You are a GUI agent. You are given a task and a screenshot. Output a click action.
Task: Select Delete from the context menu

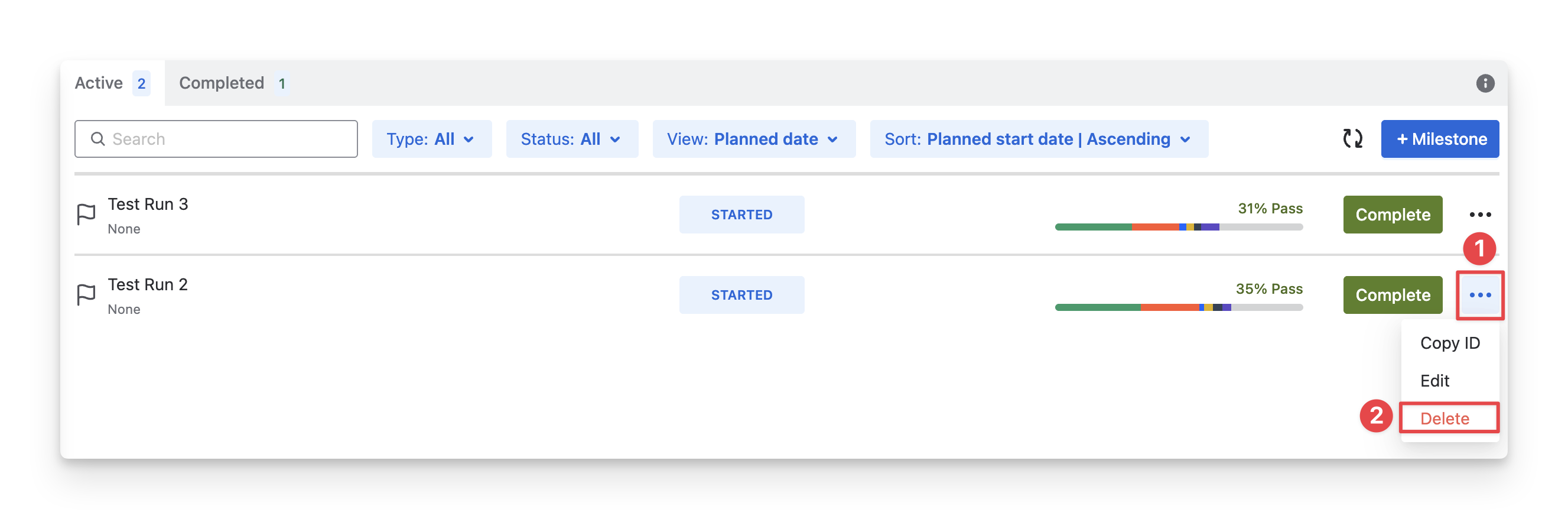click(x=1445, y=419)
